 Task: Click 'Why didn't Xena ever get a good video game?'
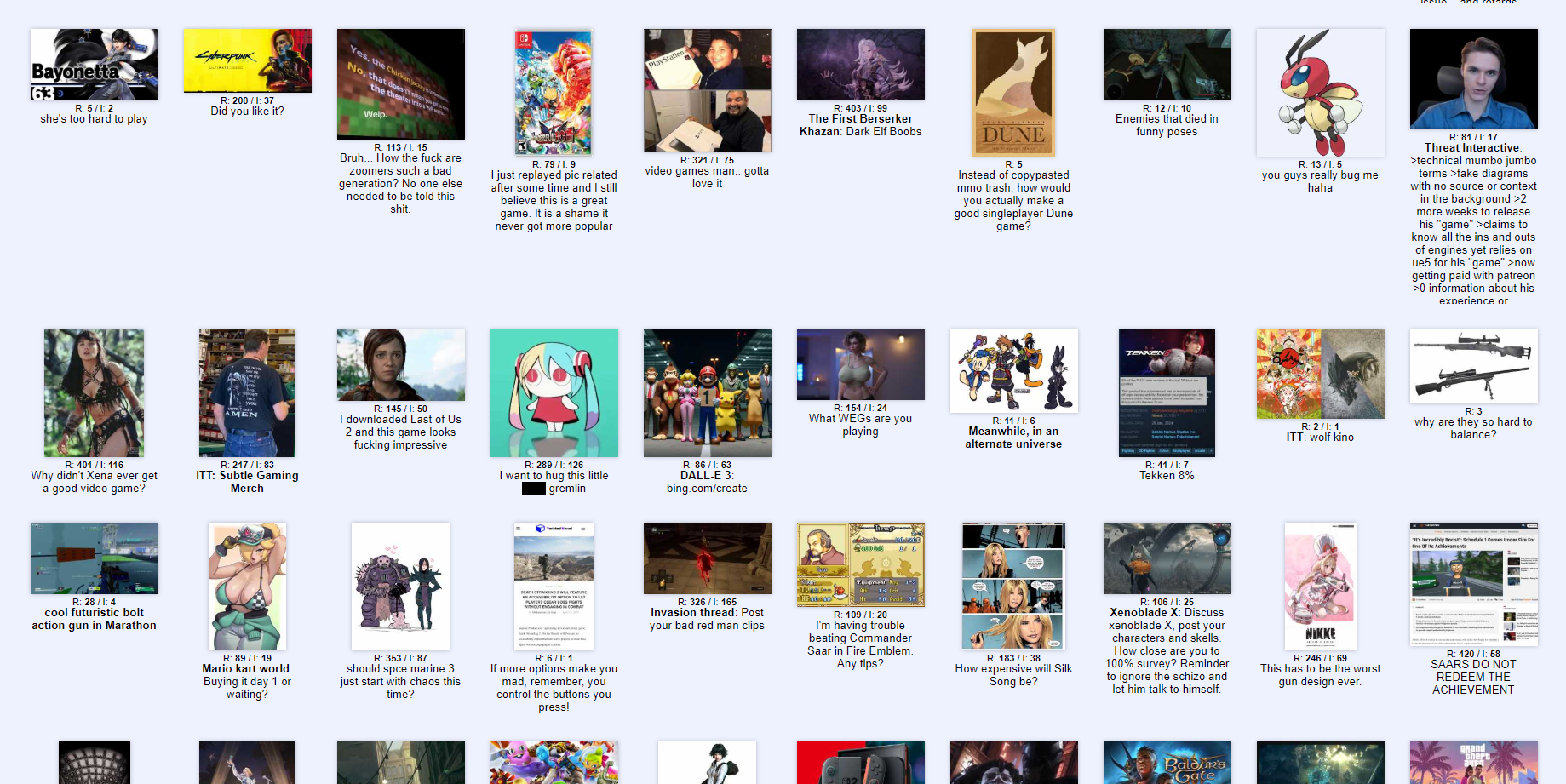coord(94,482)
